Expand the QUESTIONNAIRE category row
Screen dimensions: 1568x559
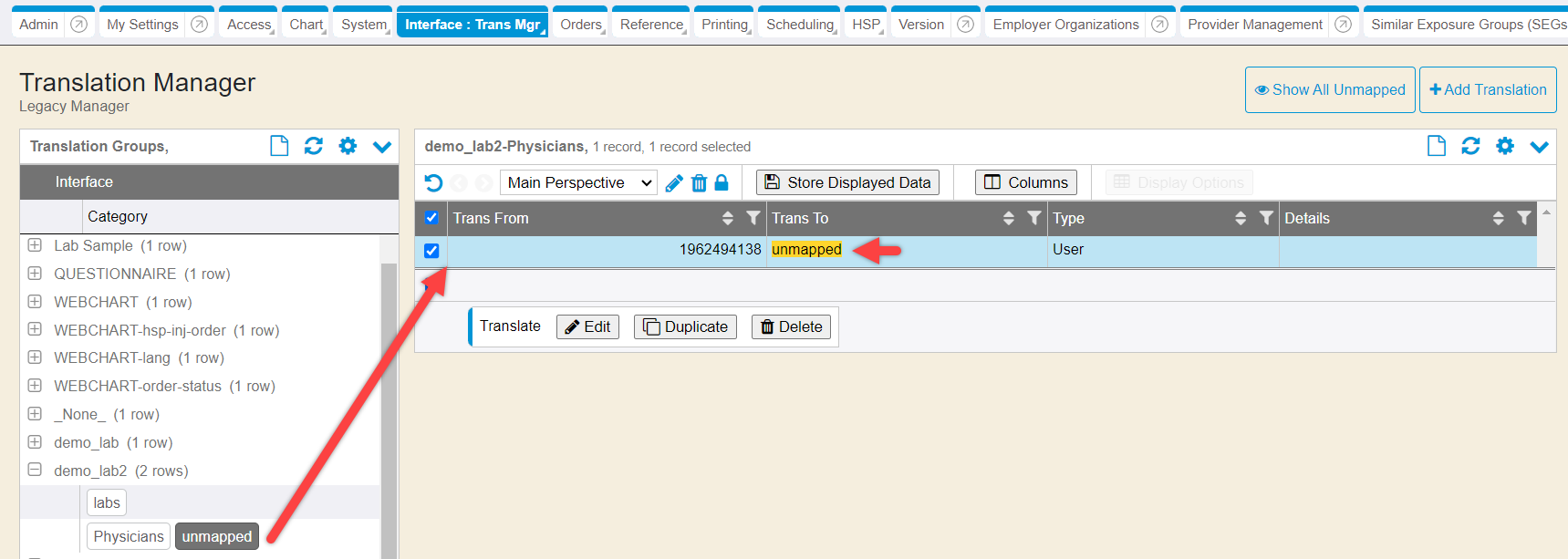pos(35,274)
